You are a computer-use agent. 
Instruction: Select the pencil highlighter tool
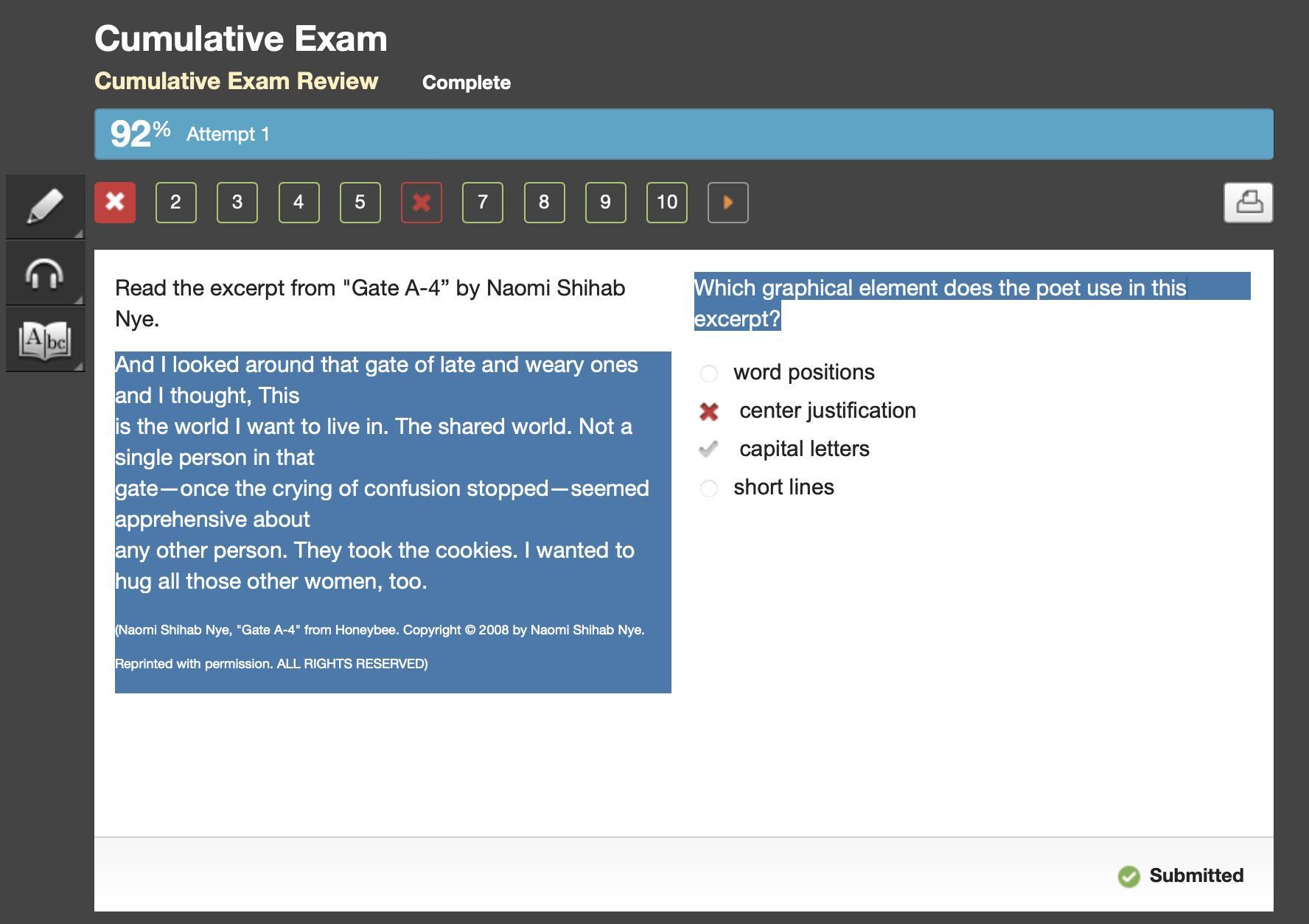click(x=45, y=206)
